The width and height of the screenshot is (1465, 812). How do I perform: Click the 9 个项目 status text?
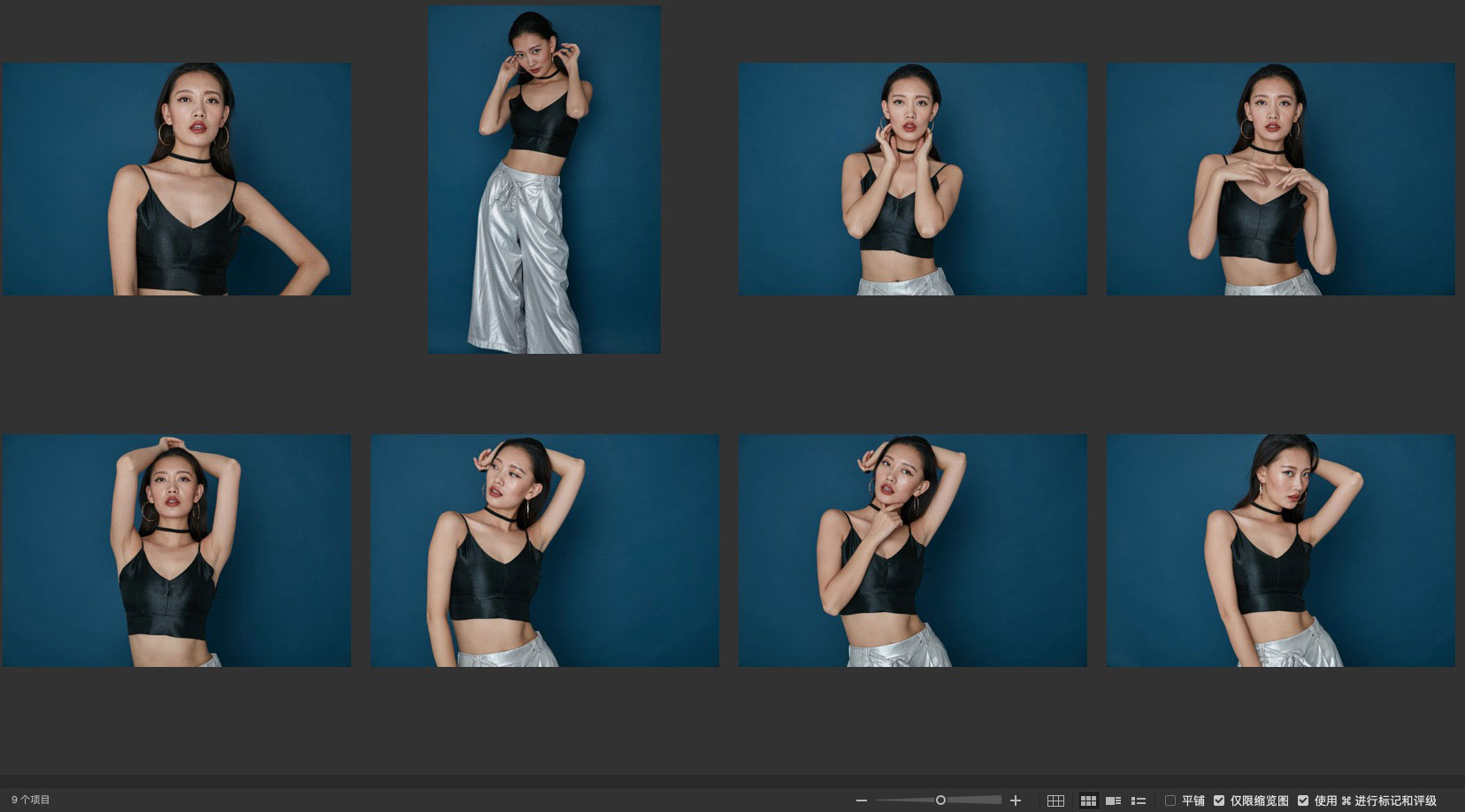pos(31,800)
